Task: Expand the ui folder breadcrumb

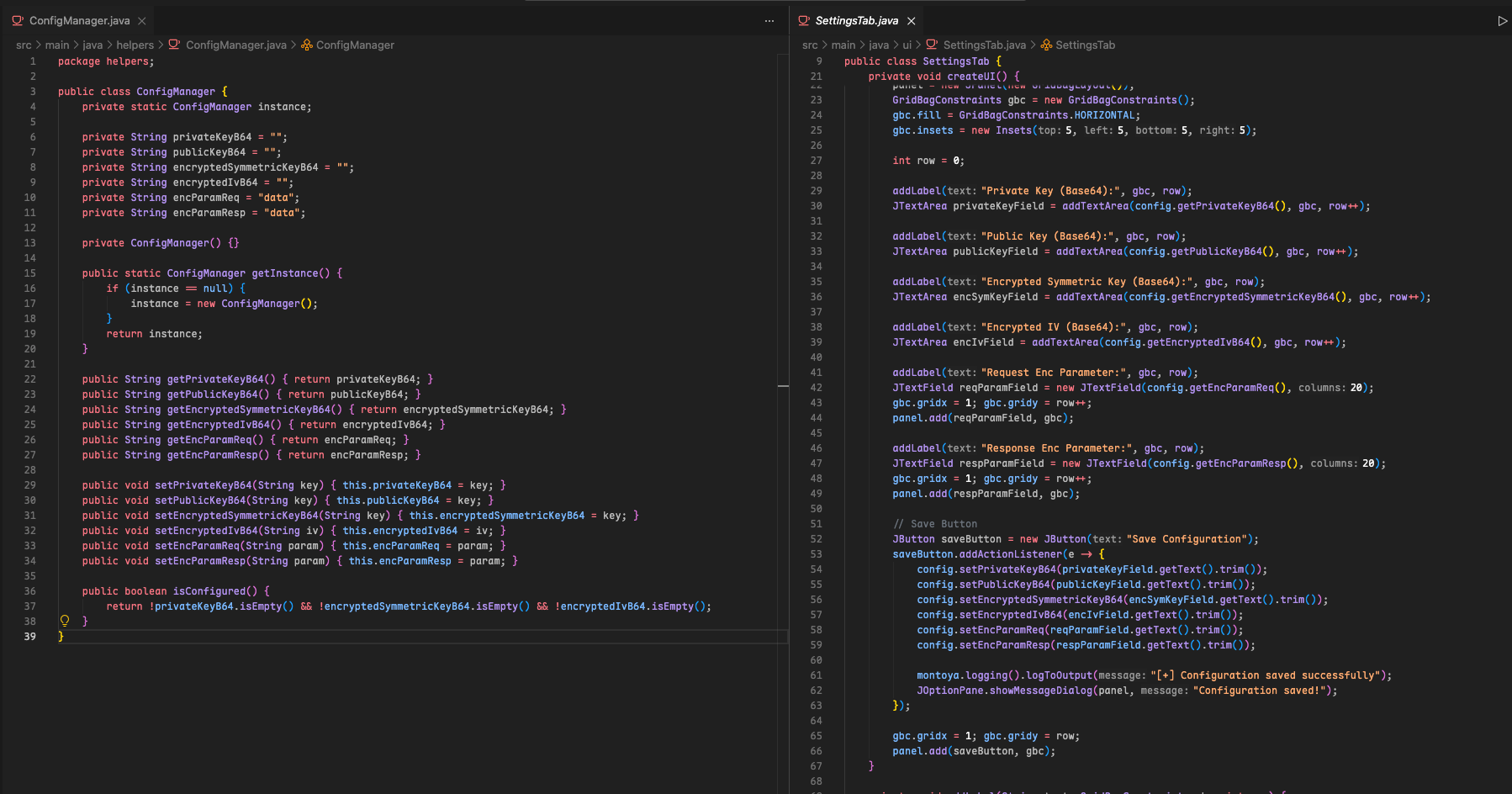Action: point(907,45)
